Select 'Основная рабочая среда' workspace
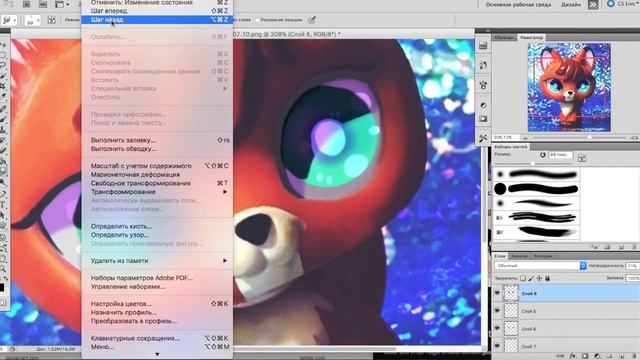The image size is (640, 360). coord(518,4)
